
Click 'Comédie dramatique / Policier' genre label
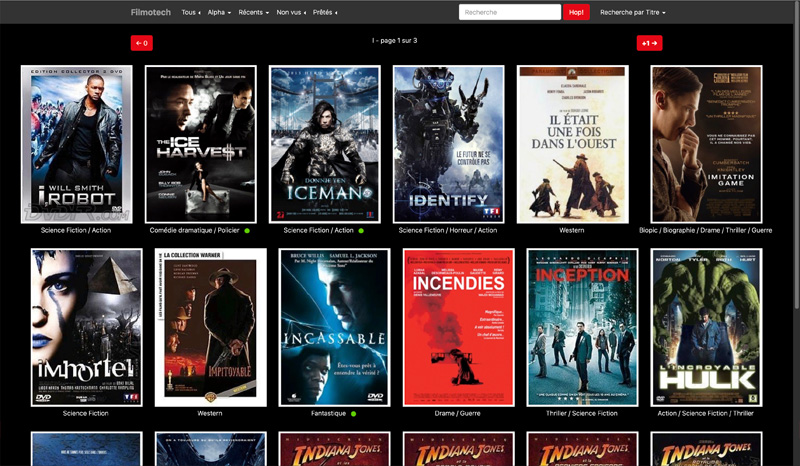click(194, 230)
